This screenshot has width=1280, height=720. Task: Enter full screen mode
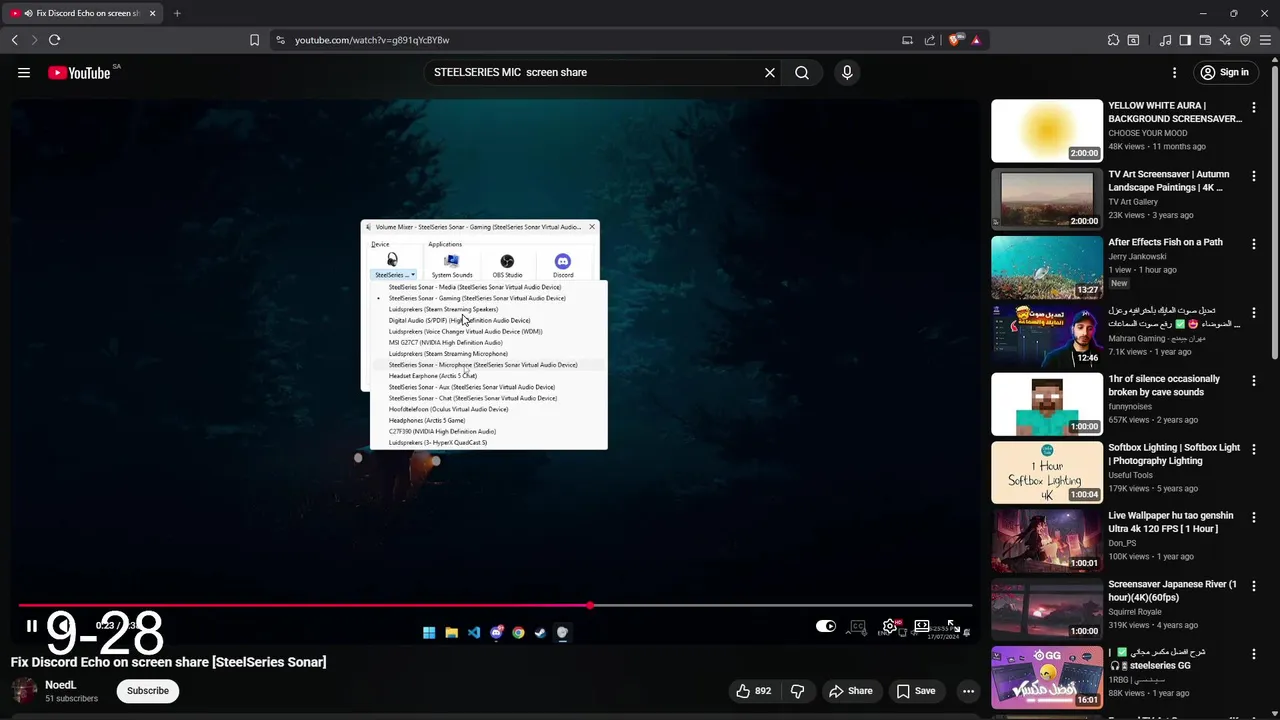point(954,626)
